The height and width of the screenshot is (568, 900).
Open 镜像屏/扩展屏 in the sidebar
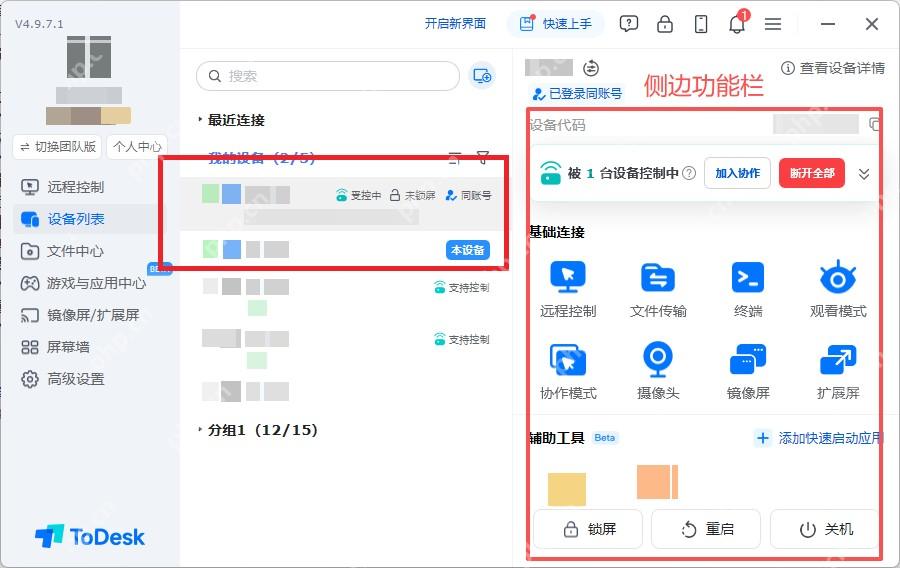pyautogui.click(x=80, y=315)
